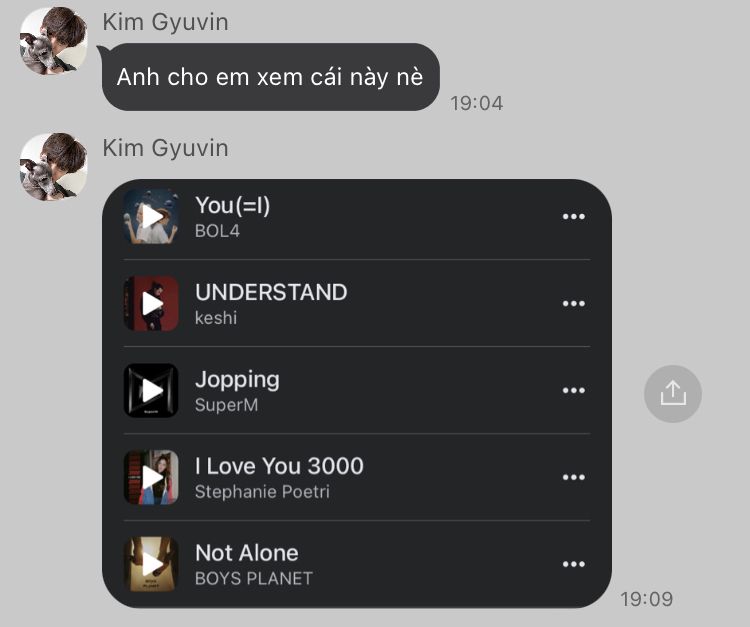
Task: Play UNDERSTAND by keshi
Action: pos(151,303)
